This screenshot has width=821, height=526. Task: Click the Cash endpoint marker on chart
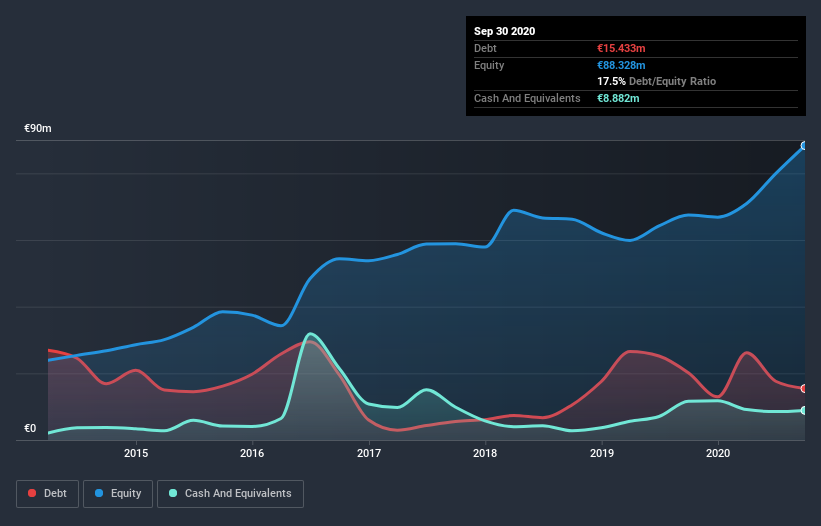pos(804,410)
